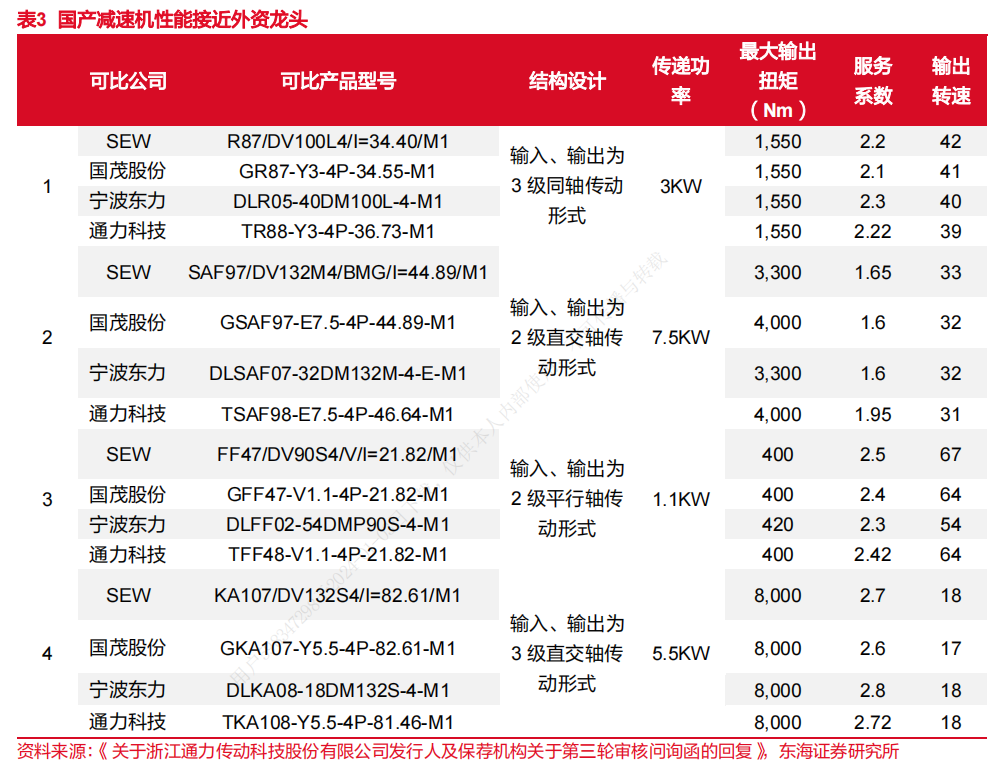Click the 传递功率 column header

(680, 81)
